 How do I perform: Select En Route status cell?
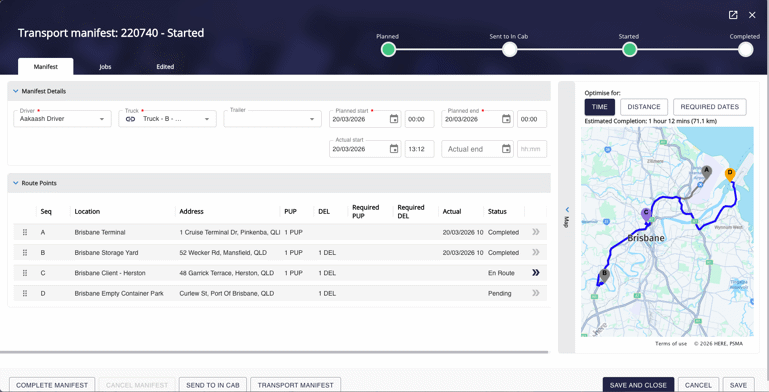tap(501, 273)
